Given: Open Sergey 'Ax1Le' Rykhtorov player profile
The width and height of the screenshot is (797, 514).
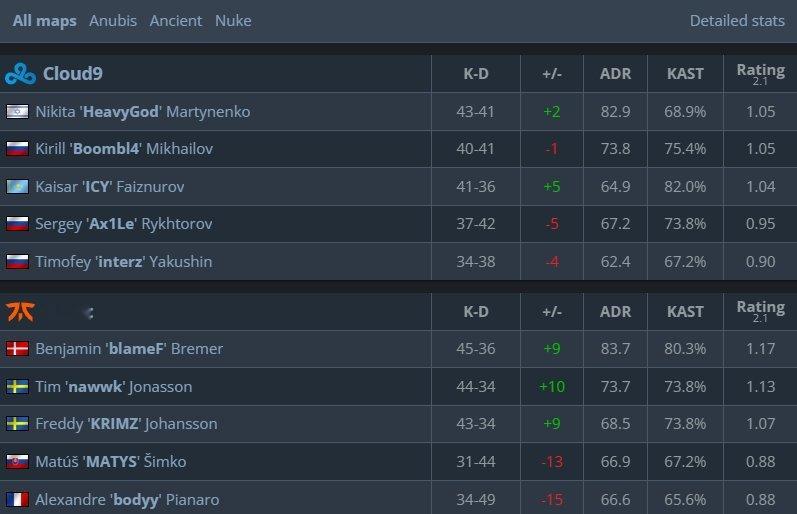Looking at the screenshot, I should click(124, 224).
